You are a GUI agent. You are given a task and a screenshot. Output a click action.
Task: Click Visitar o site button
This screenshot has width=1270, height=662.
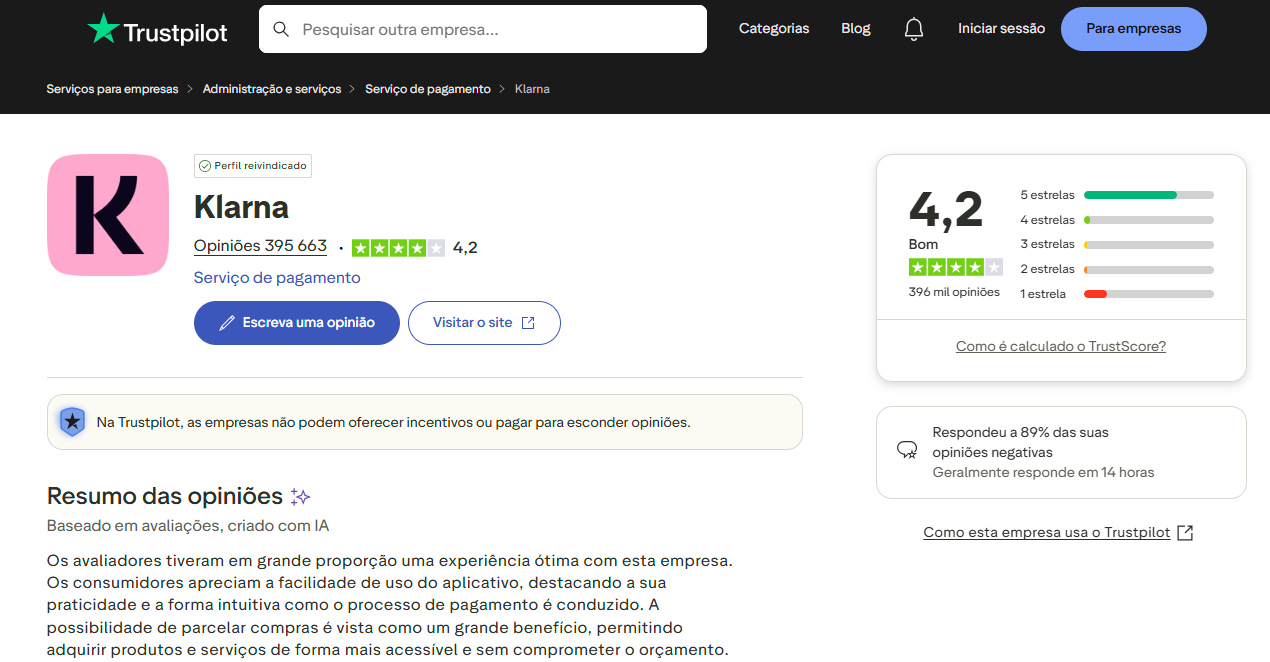click(x=484, y=323)
